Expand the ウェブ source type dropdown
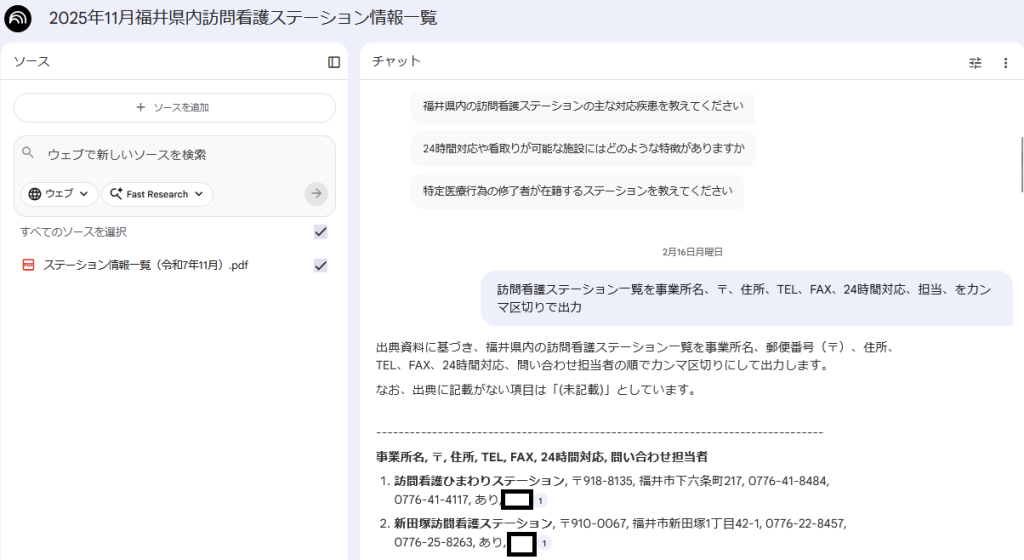 (60, 194)
